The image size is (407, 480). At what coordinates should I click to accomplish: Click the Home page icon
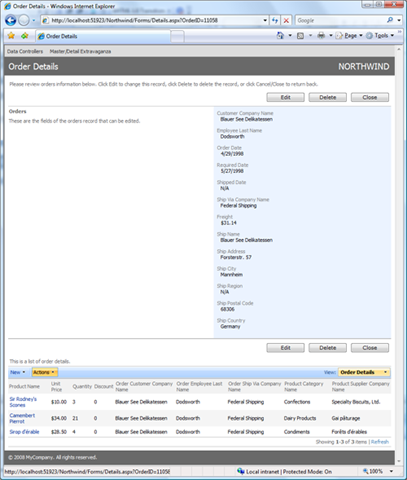pos(280,36)
